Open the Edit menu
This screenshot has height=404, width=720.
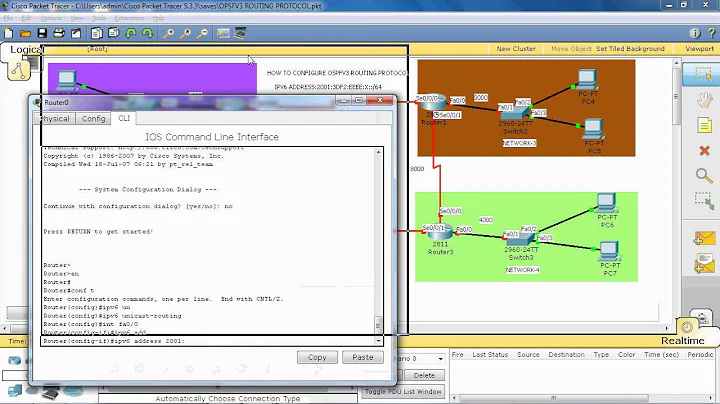27,18
